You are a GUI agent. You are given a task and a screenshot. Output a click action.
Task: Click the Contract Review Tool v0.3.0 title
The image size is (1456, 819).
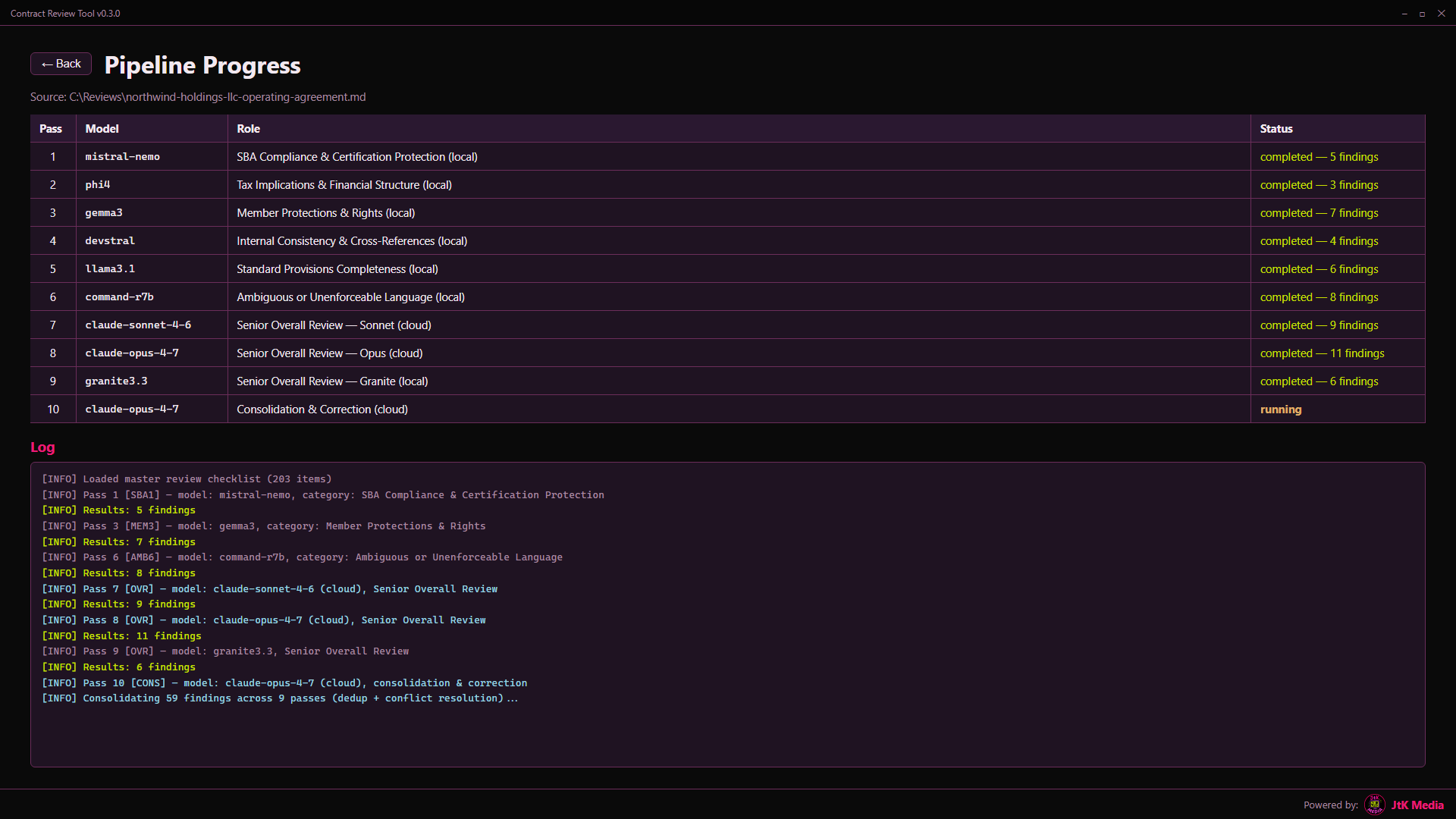click(65, 14)
